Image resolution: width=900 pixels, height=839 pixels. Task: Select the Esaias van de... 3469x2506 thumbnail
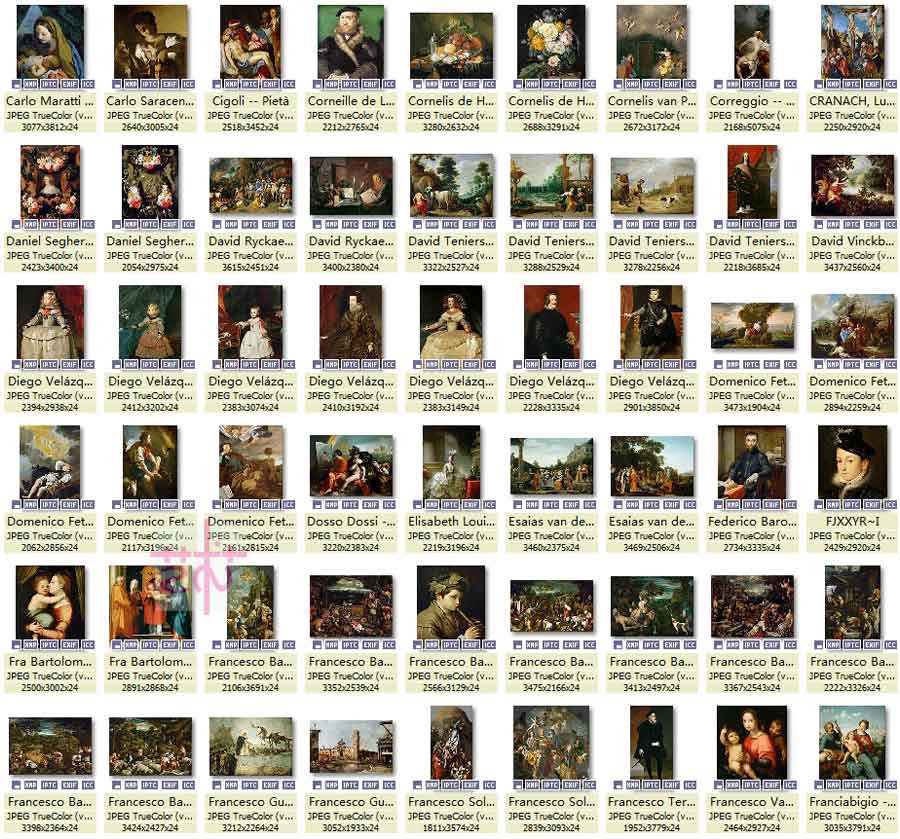tap(652, 466)
